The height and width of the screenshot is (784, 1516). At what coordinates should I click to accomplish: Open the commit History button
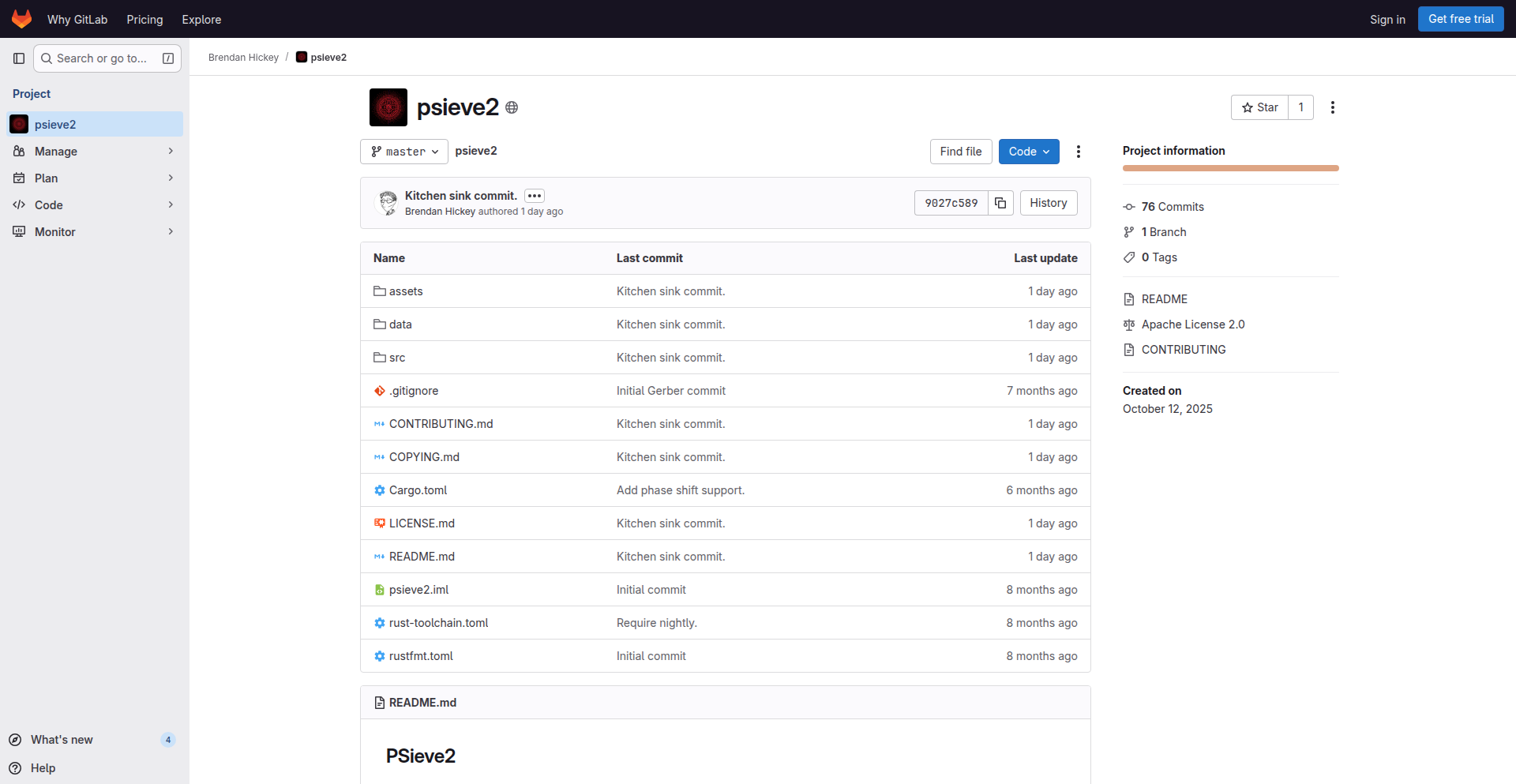[1049, 203]
